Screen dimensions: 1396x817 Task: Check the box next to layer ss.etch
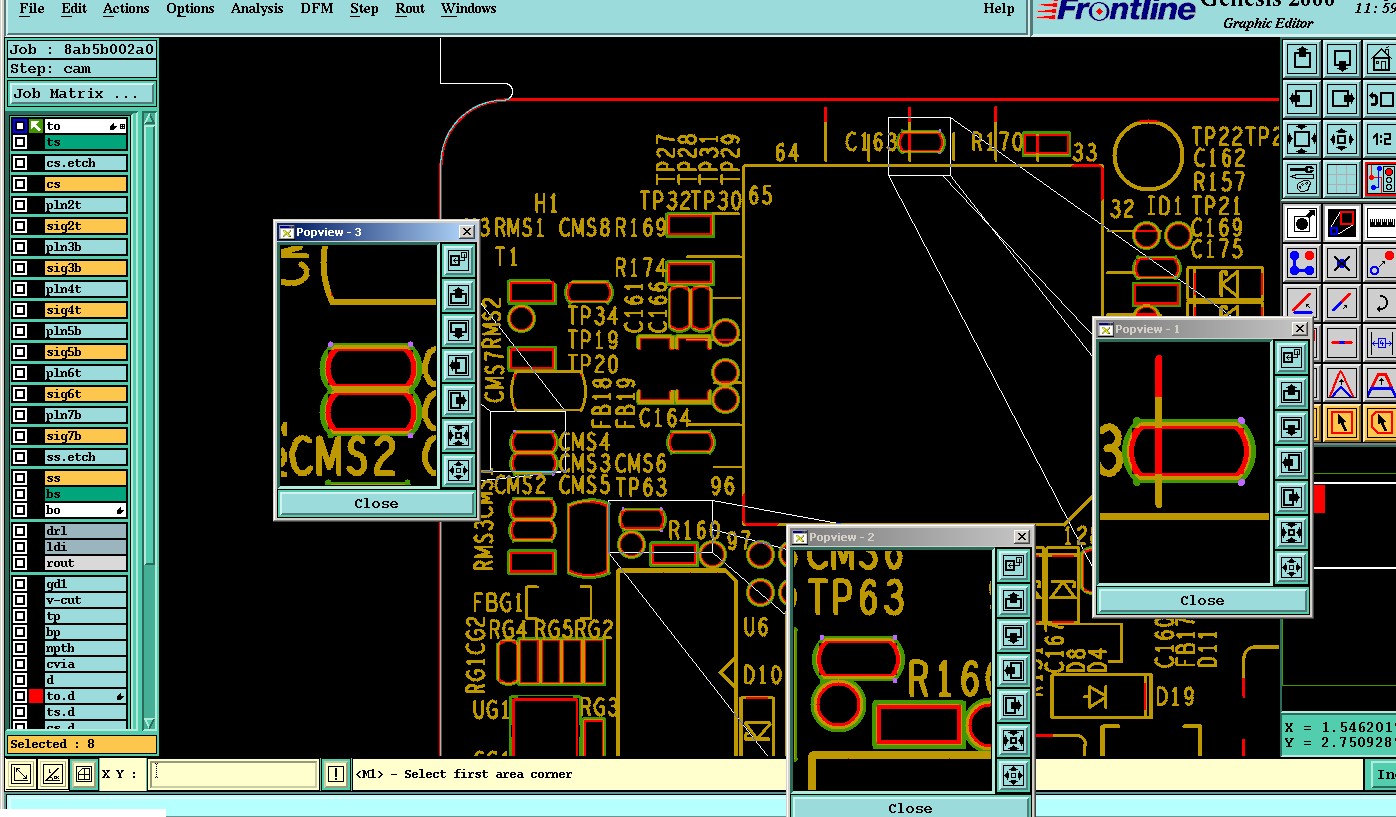click(x=20, y=457)
